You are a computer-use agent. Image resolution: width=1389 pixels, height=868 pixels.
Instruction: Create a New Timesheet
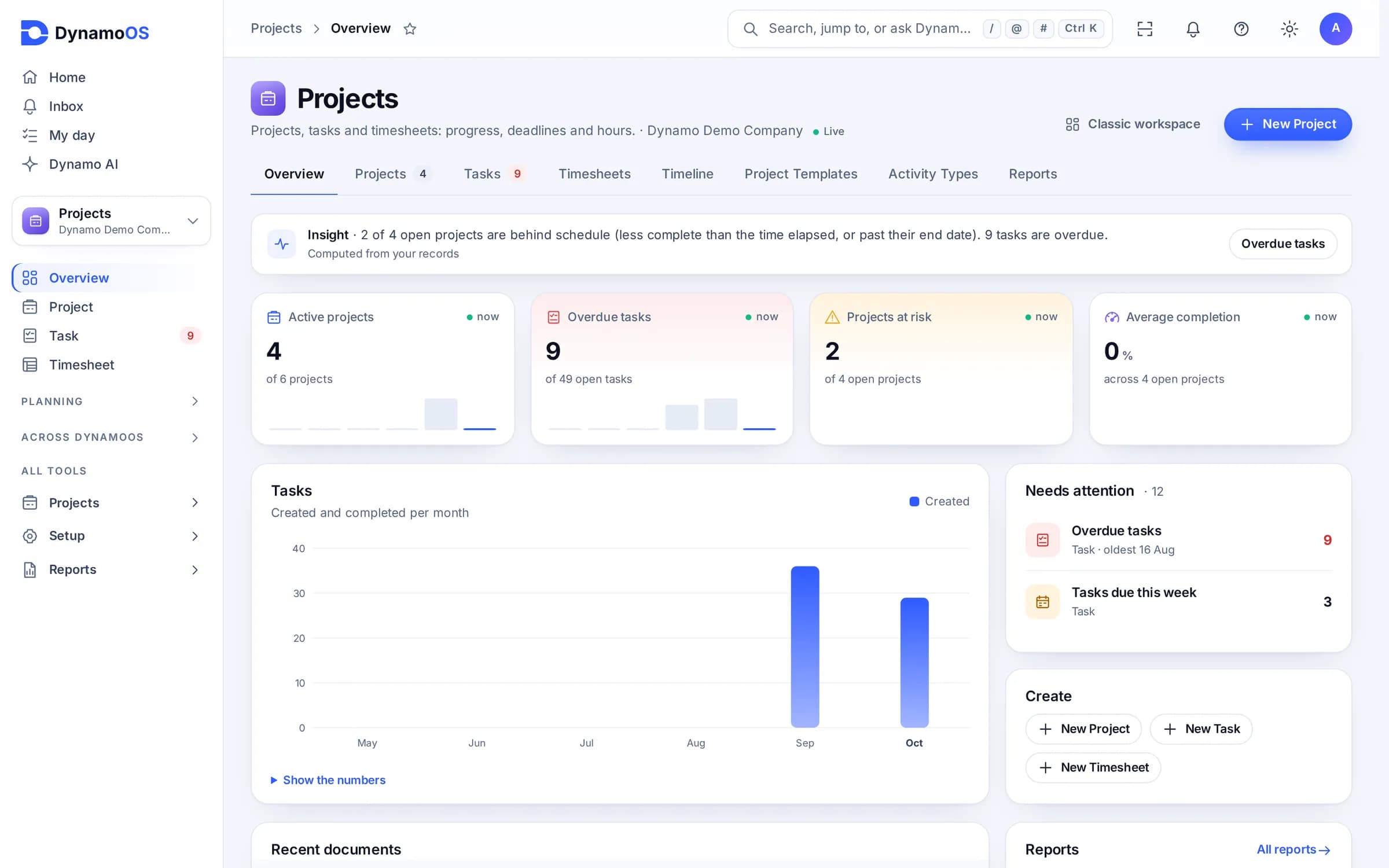1093,767
